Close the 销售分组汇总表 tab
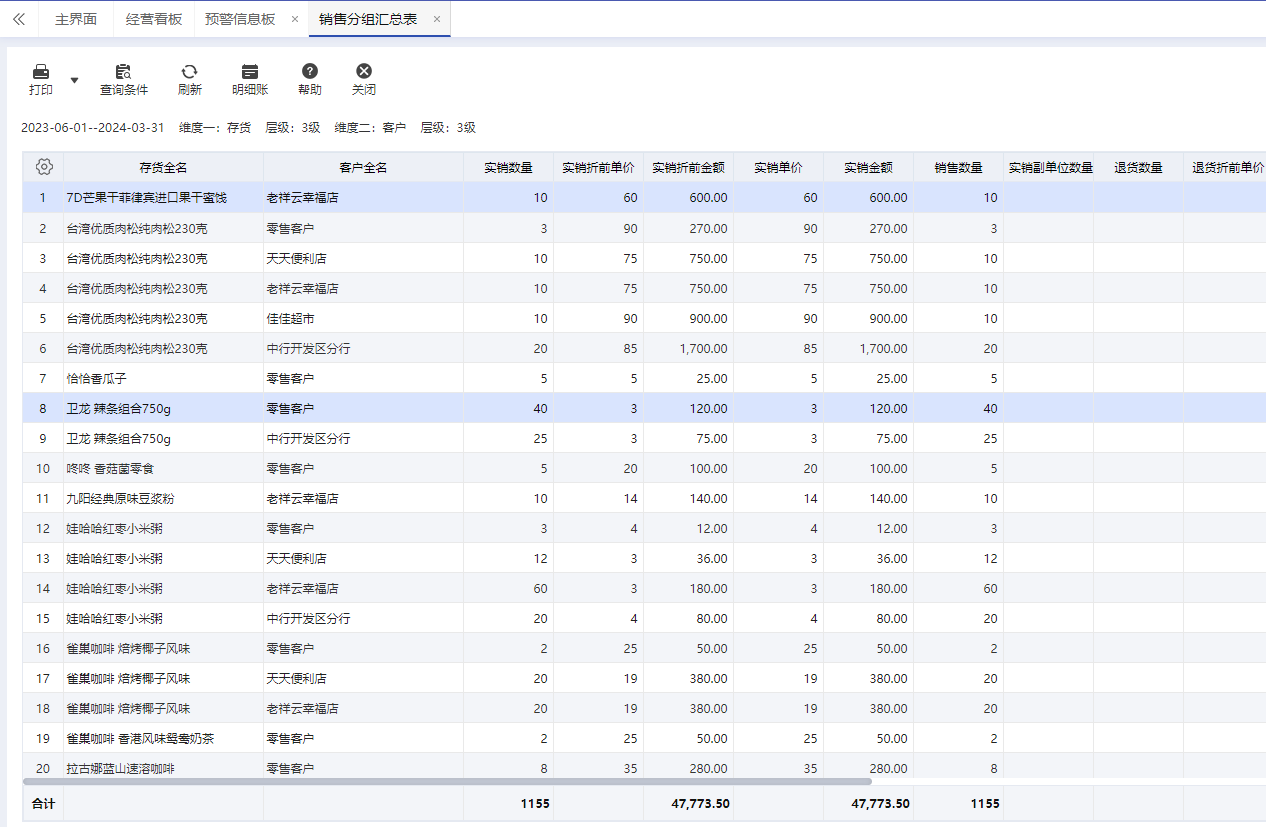1266x827 pixels. click(x=437, y=19)
